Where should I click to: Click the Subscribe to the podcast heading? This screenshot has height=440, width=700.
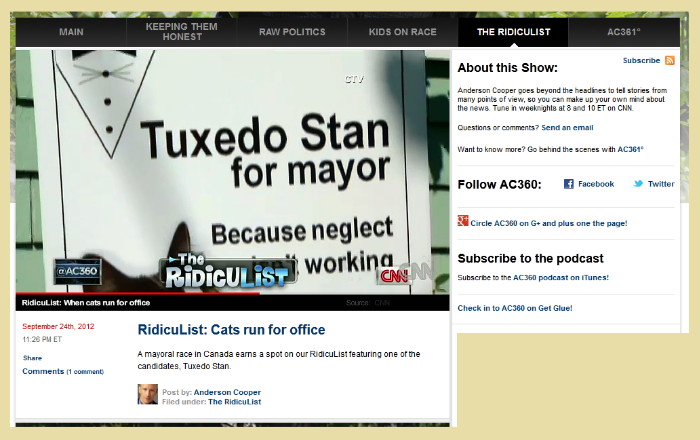tap(530, 258)
